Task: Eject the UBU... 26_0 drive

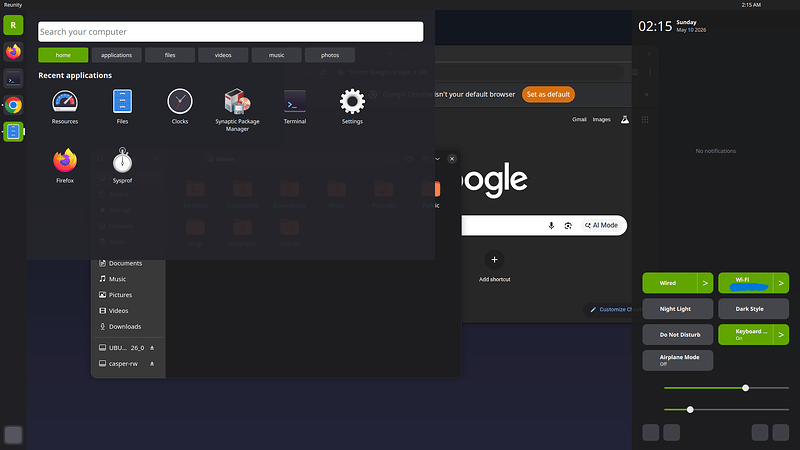Action: coord(152,348)
